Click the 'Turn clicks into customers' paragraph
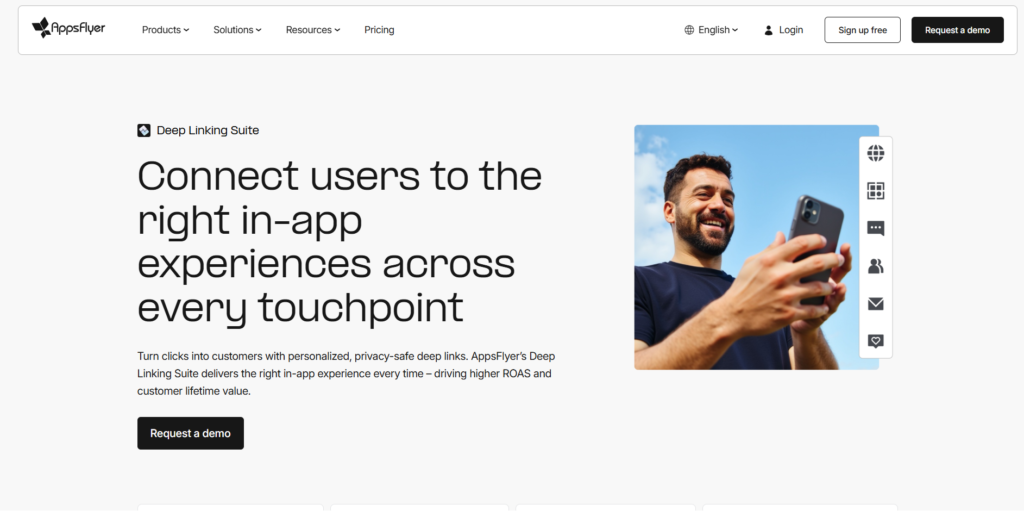Image resolution: width=1024 pixels, height=511 pixels. 346,374
